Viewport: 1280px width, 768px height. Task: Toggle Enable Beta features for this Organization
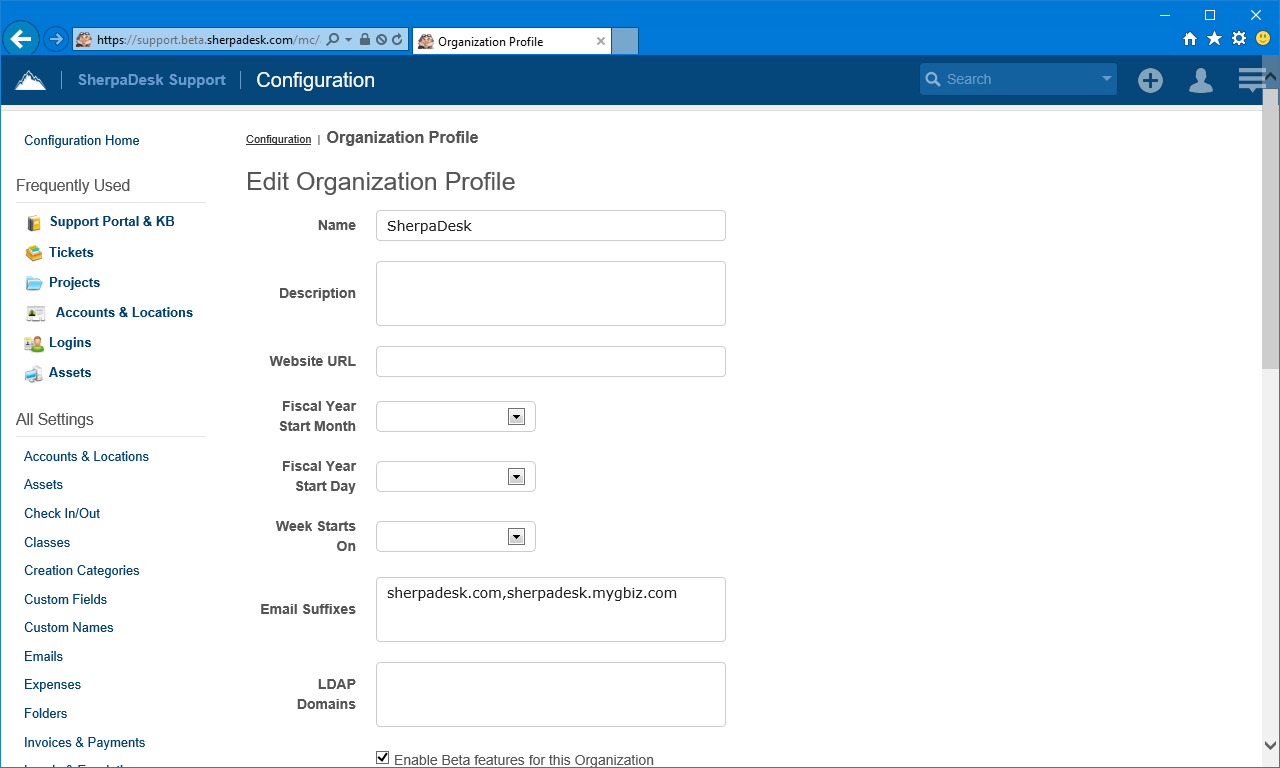(x=382, y=757)
